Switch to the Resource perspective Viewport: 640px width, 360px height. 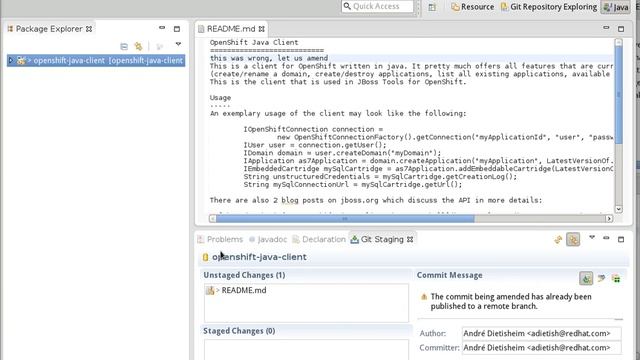[473, 7]
